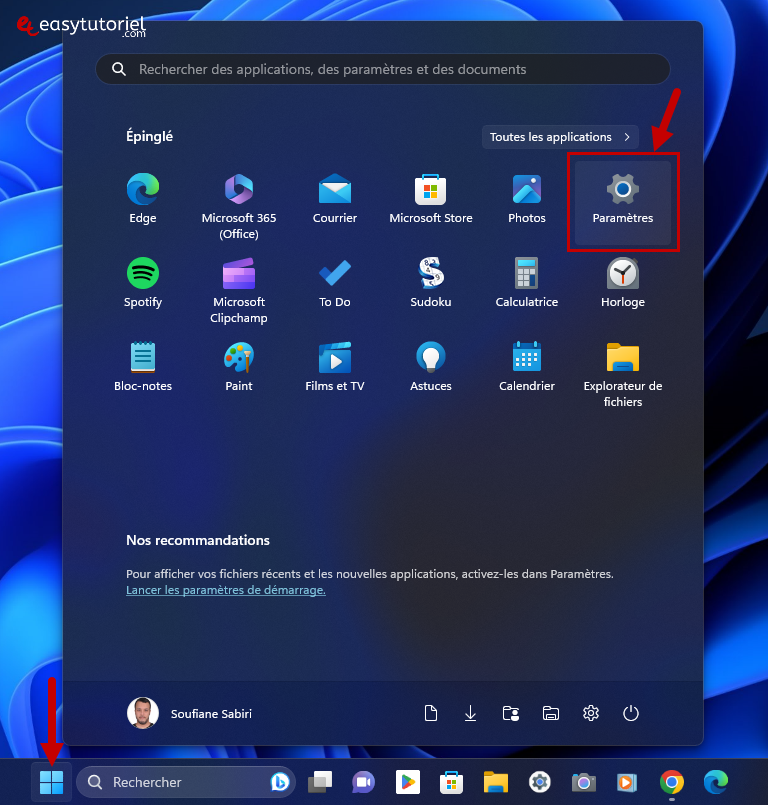Open File Explorer from the taskbar
The image size is (768, 805).
coord(495,782)
